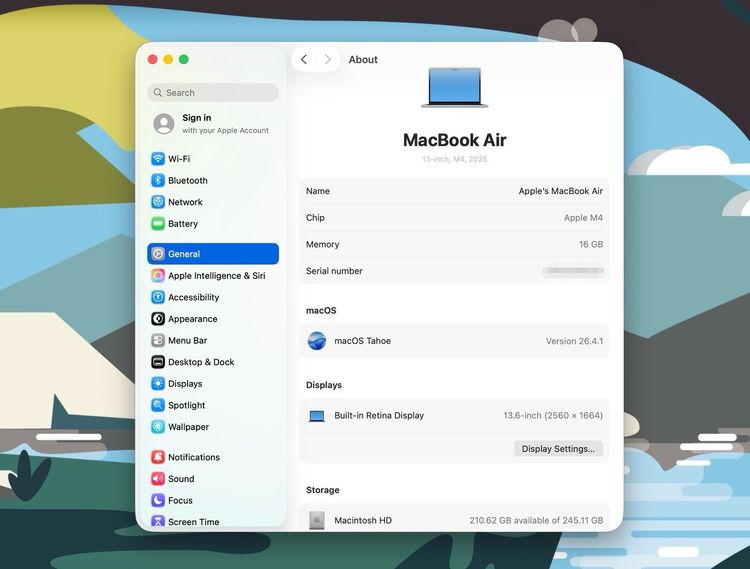Click the green full screen button

click(184, 59)
